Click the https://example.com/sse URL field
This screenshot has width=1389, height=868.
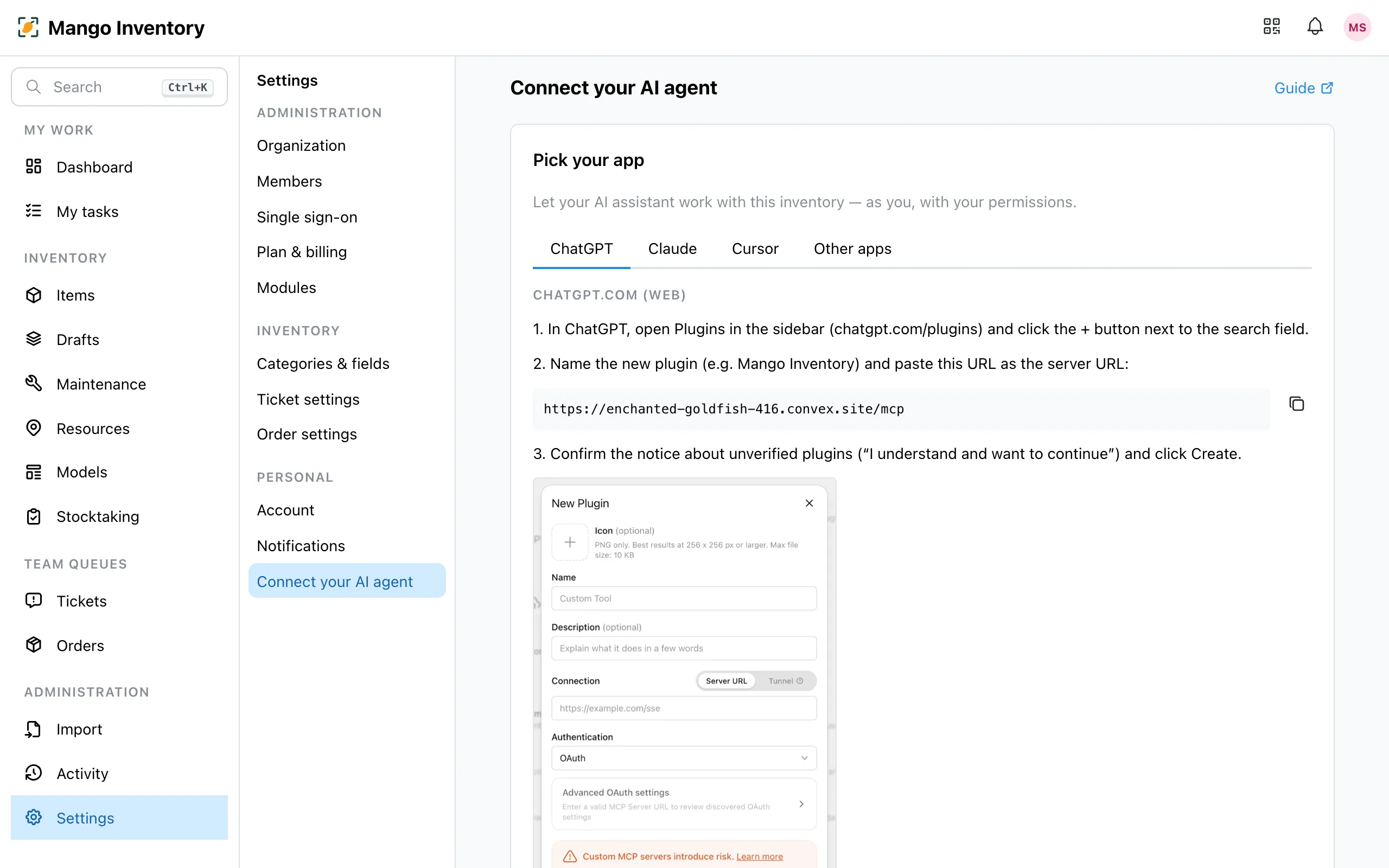(x=684, y=709)
